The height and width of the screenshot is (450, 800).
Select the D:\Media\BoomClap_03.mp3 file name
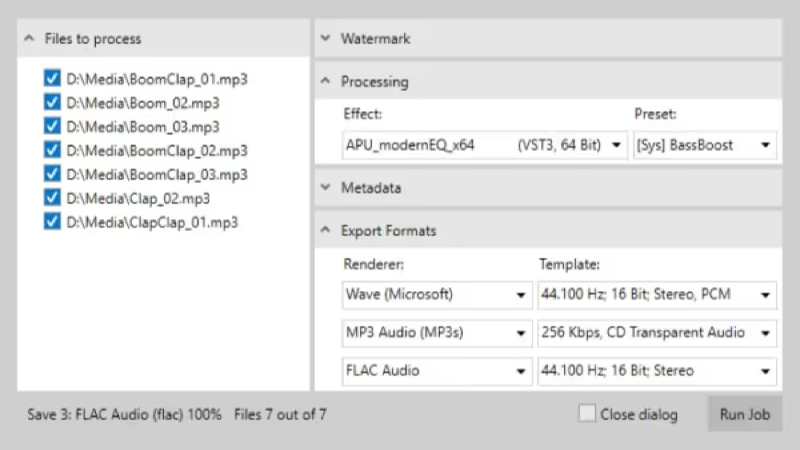pyautogui.click(x=157, y=174)
